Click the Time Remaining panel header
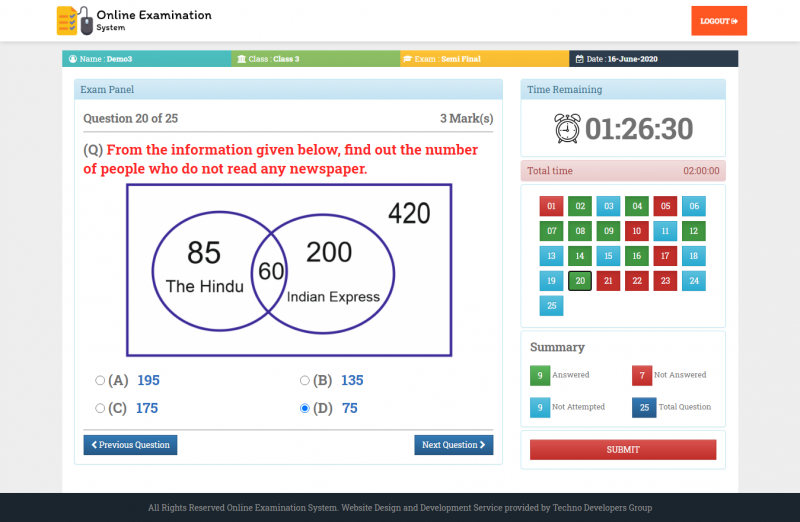The height and width of the screenshot is (522, 800). pyautogui.click(x=623, y=89)
